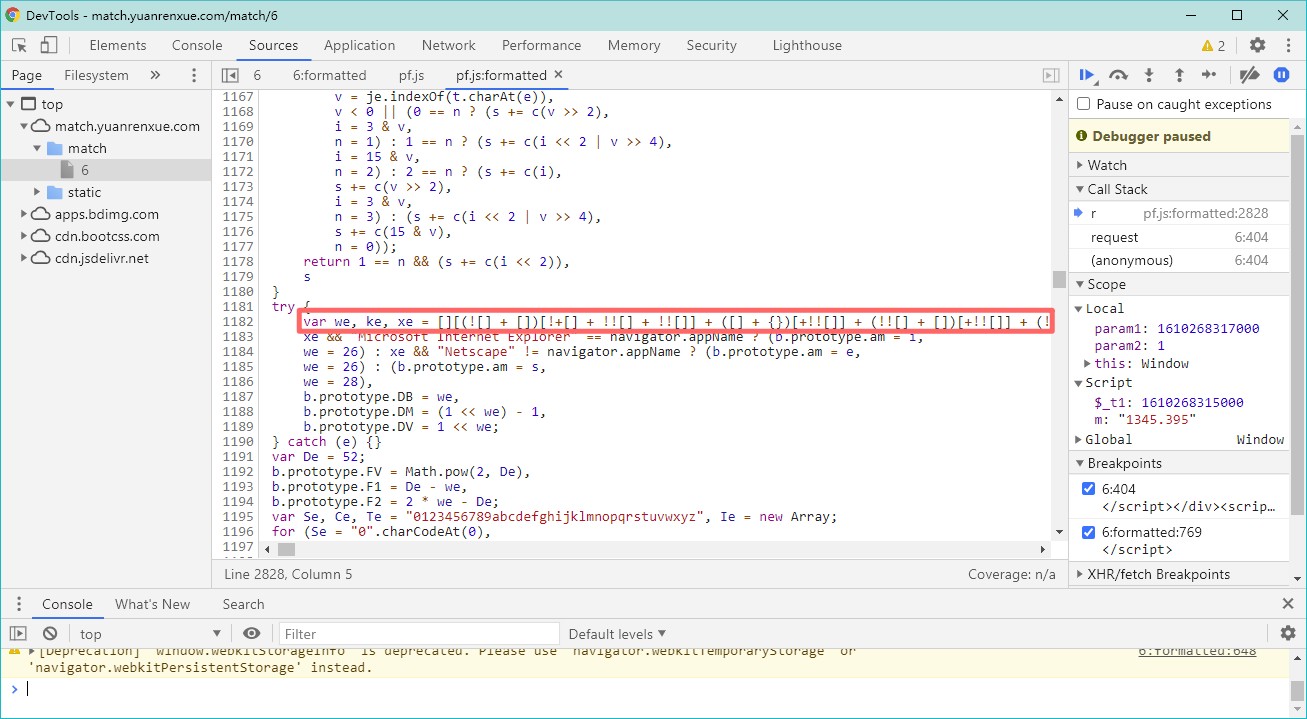Close the pf.js:formatted tab
Image resolution: width=1307 pixels, height=719 pixels.
coord(558,74)
